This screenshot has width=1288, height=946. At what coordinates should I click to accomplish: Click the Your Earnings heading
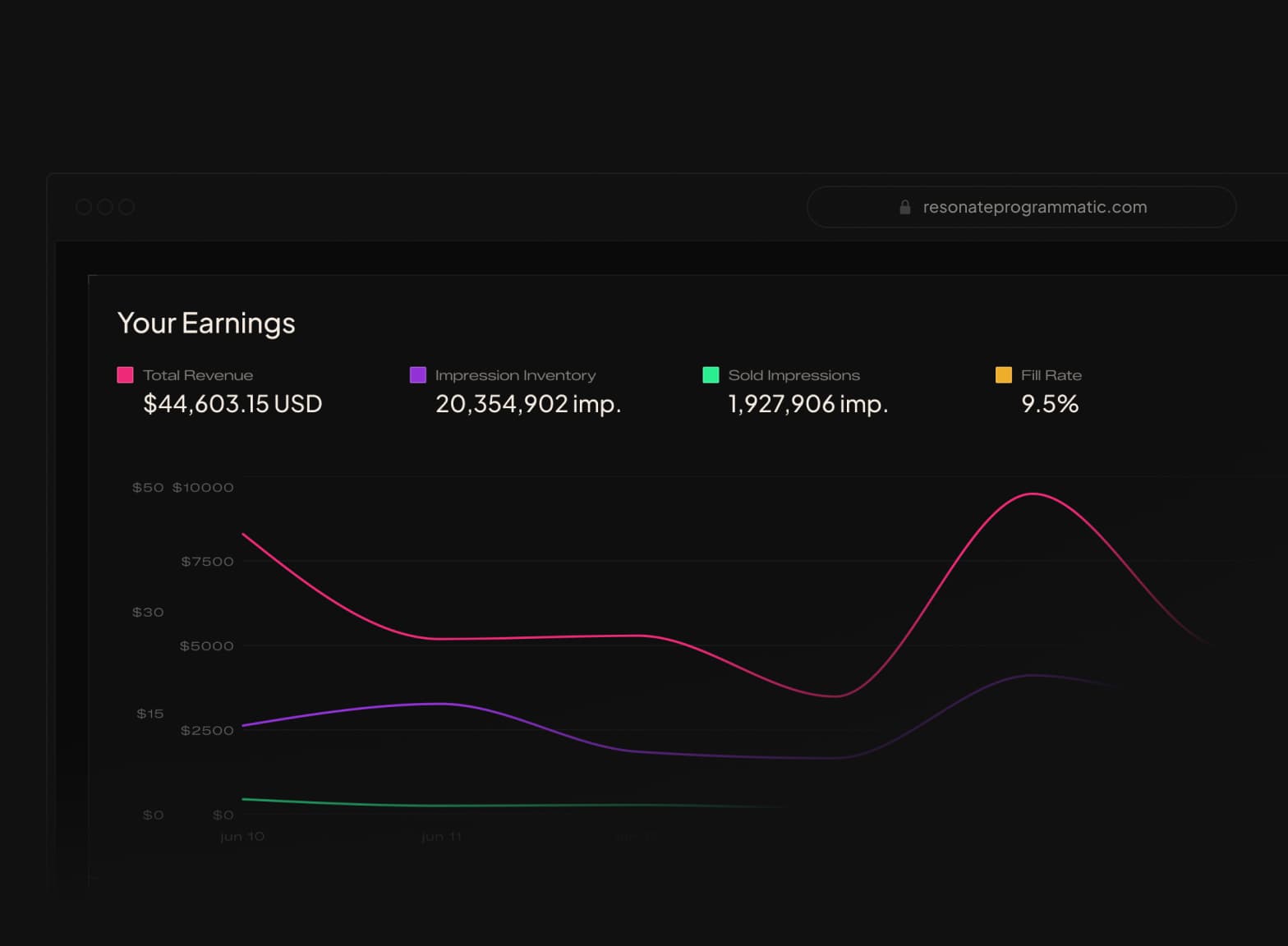(206, 324)
